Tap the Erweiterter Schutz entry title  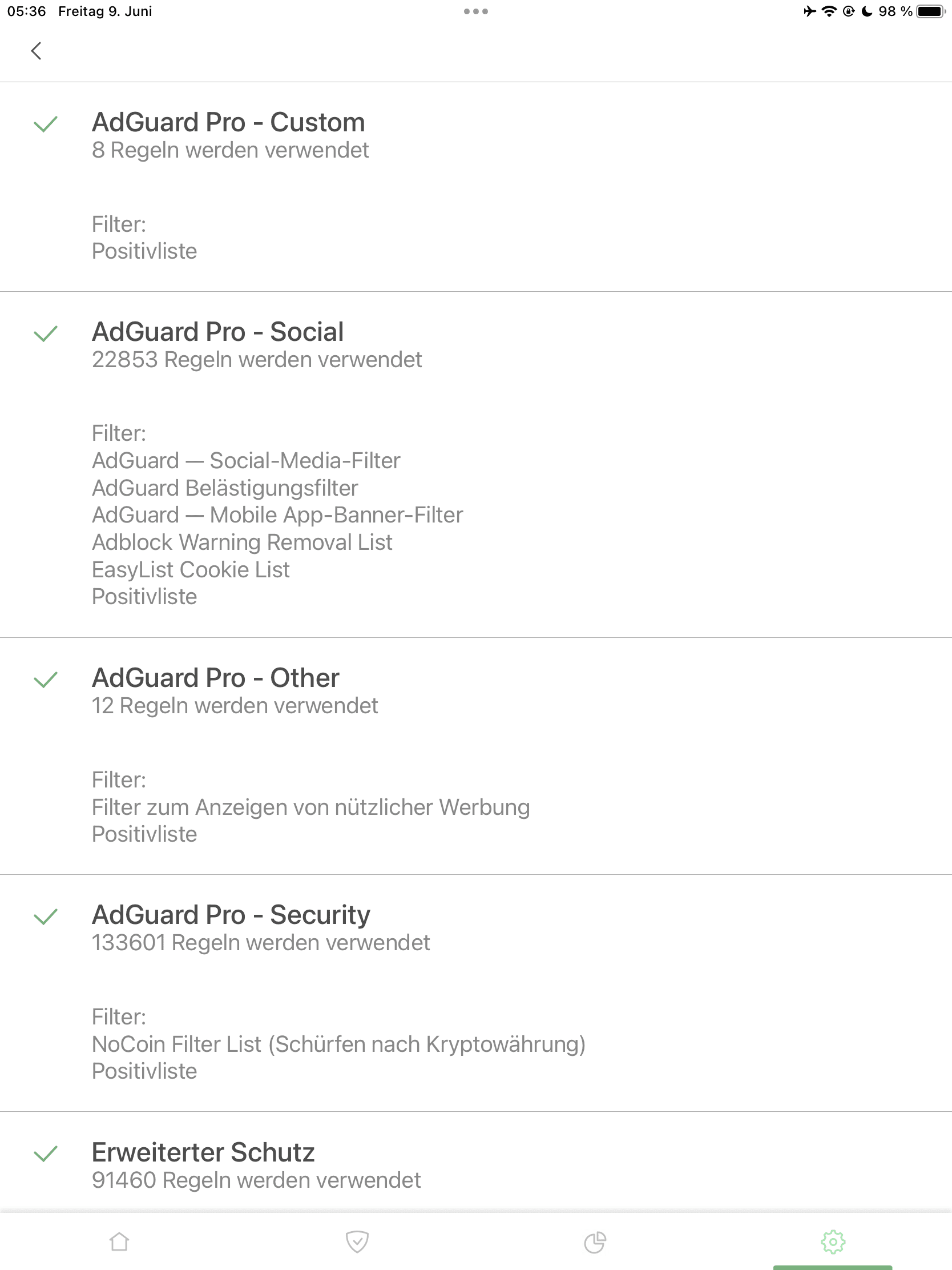click(203, 1152)
